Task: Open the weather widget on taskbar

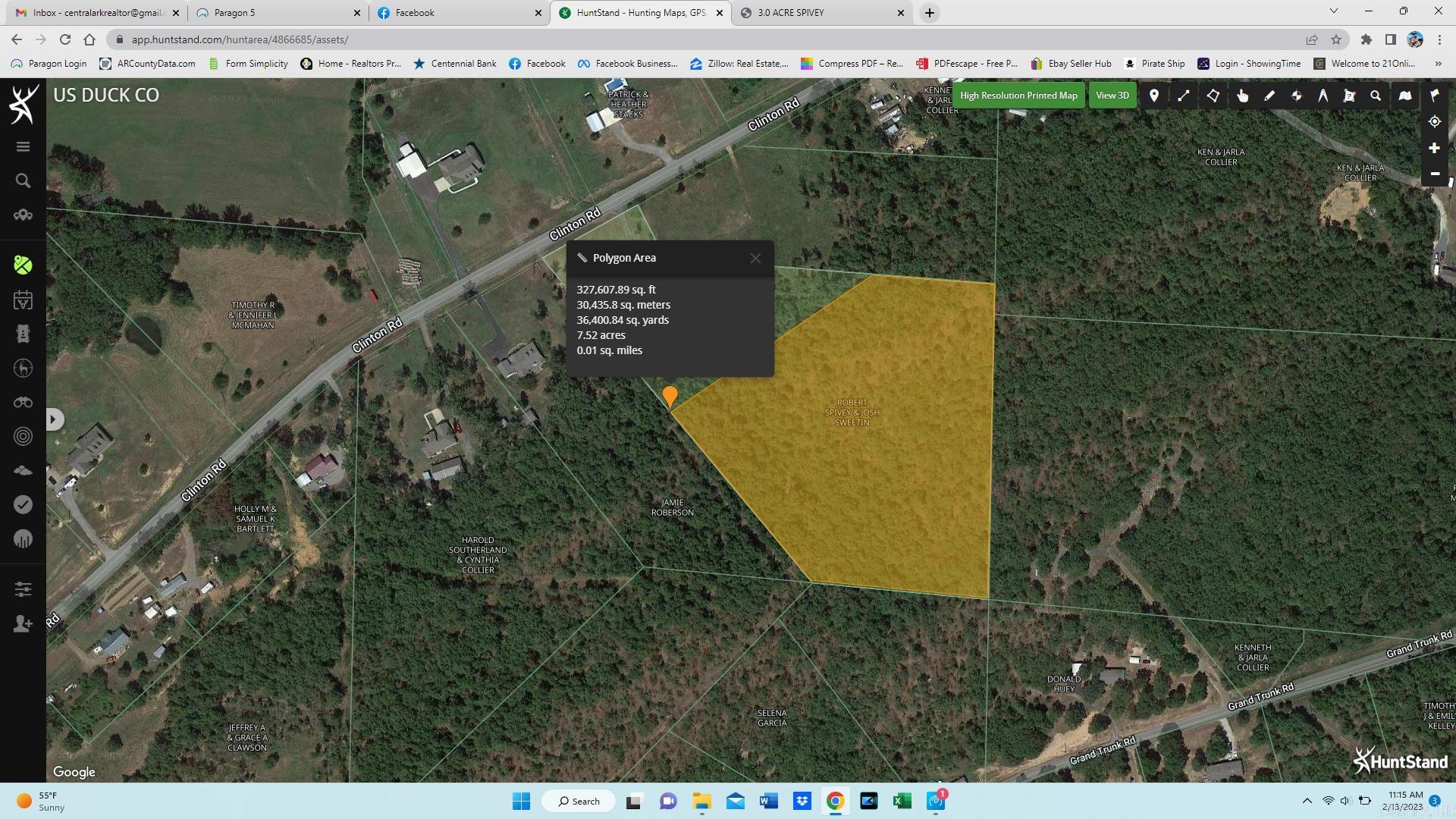Action: tap(39, 801)
